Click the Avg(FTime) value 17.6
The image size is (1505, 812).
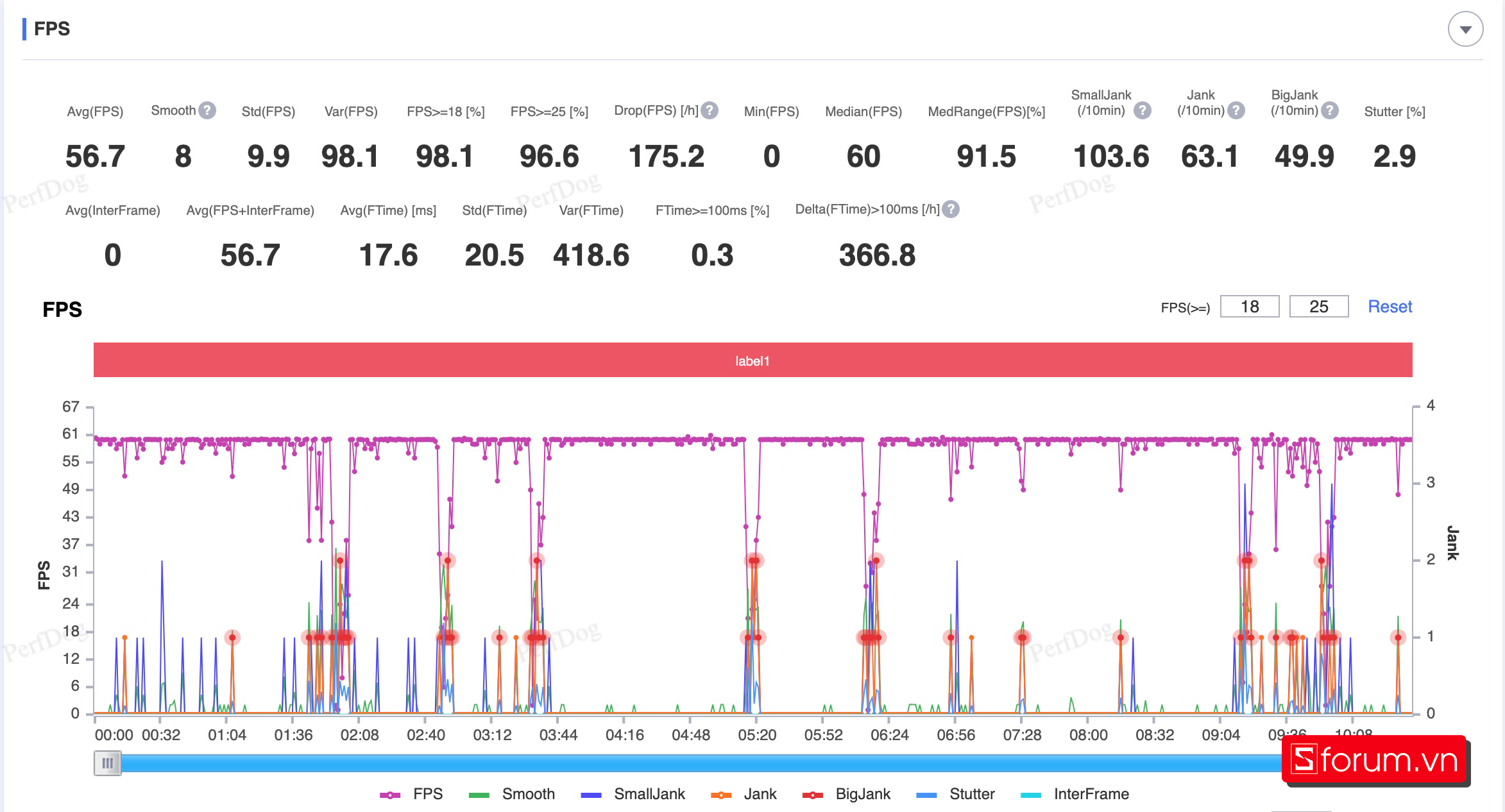(x=388, y=255)
